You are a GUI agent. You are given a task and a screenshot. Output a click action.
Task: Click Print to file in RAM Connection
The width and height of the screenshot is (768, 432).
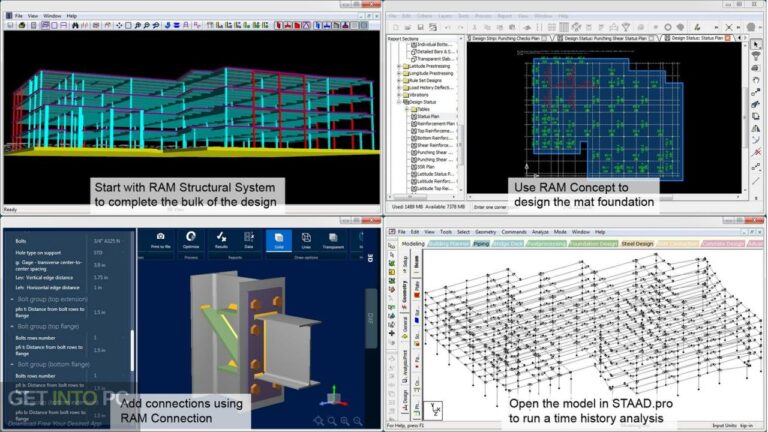[161, 240]
